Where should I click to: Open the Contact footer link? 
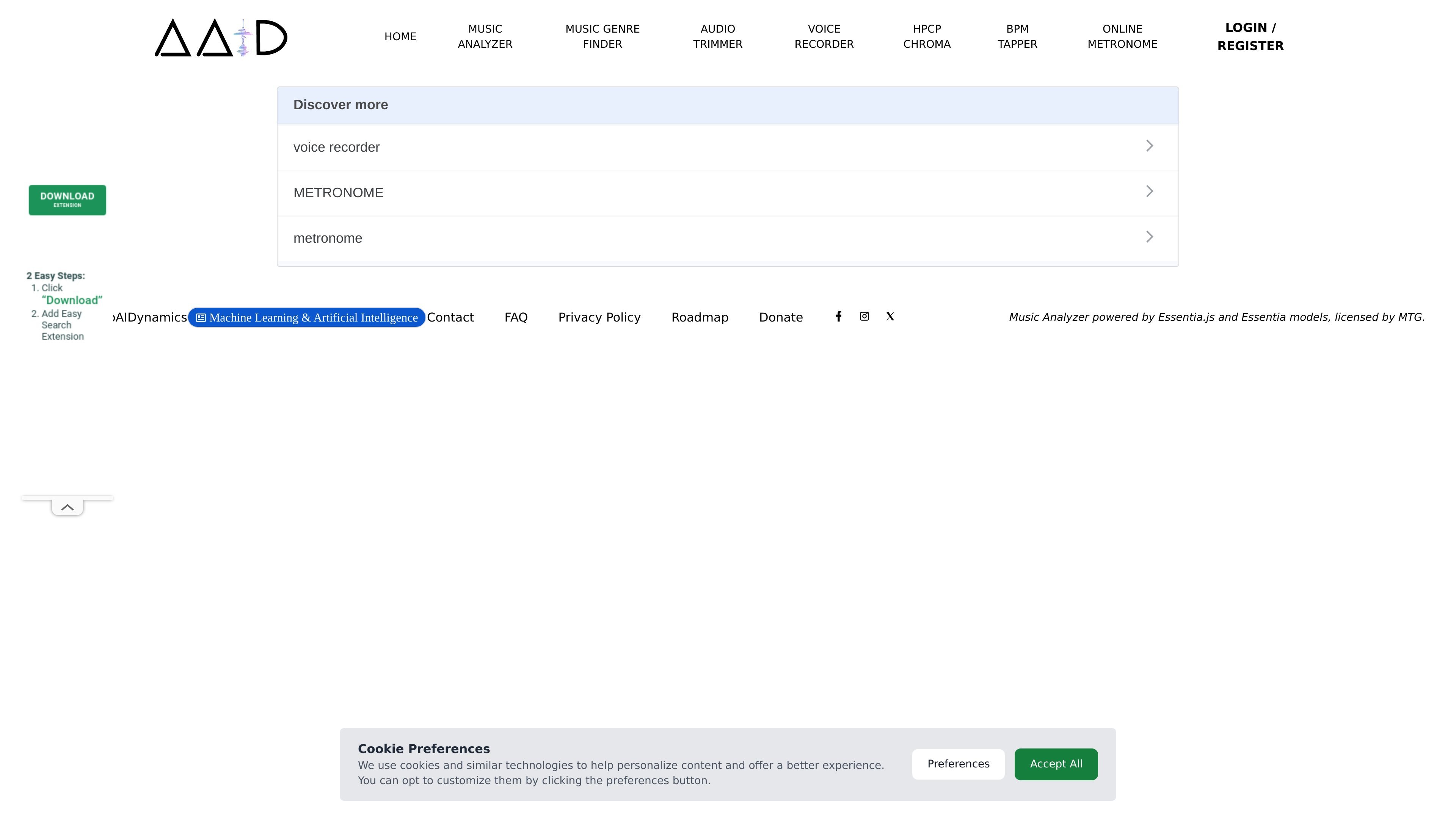450,317
